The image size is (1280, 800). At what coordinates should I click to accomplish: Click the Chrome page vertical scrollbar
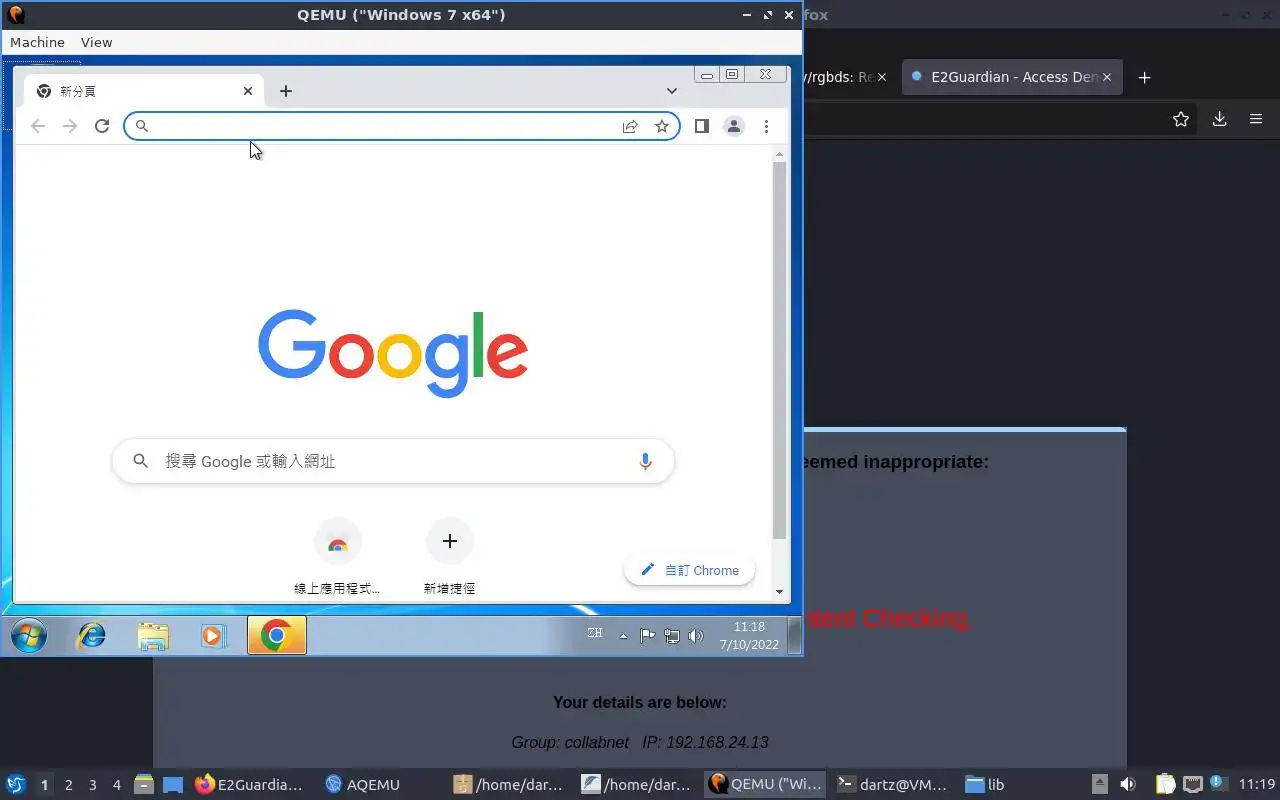(x=780, y=350)
